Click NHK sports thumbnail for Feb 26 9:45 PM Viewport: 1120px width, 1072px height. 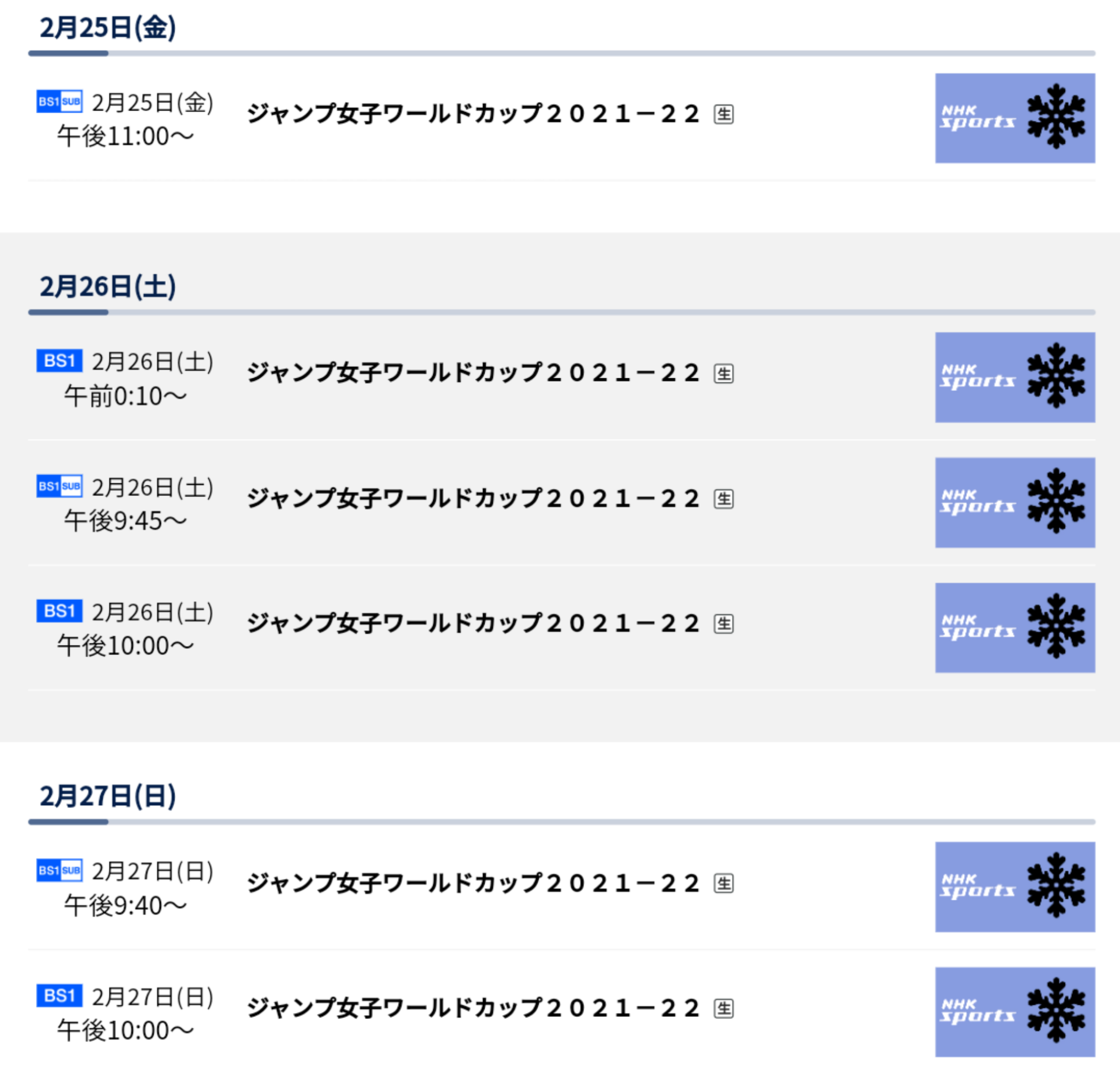(1015, 503)
